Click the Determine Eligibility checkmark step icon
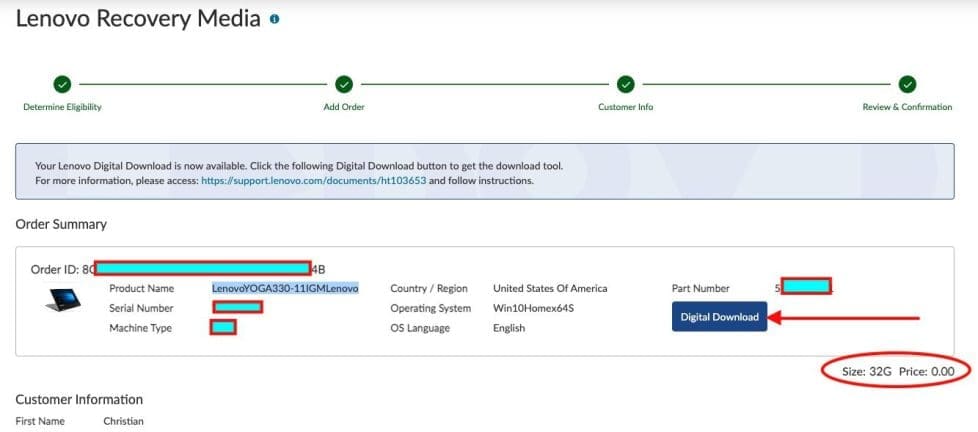978x432 pixels. 62,85
